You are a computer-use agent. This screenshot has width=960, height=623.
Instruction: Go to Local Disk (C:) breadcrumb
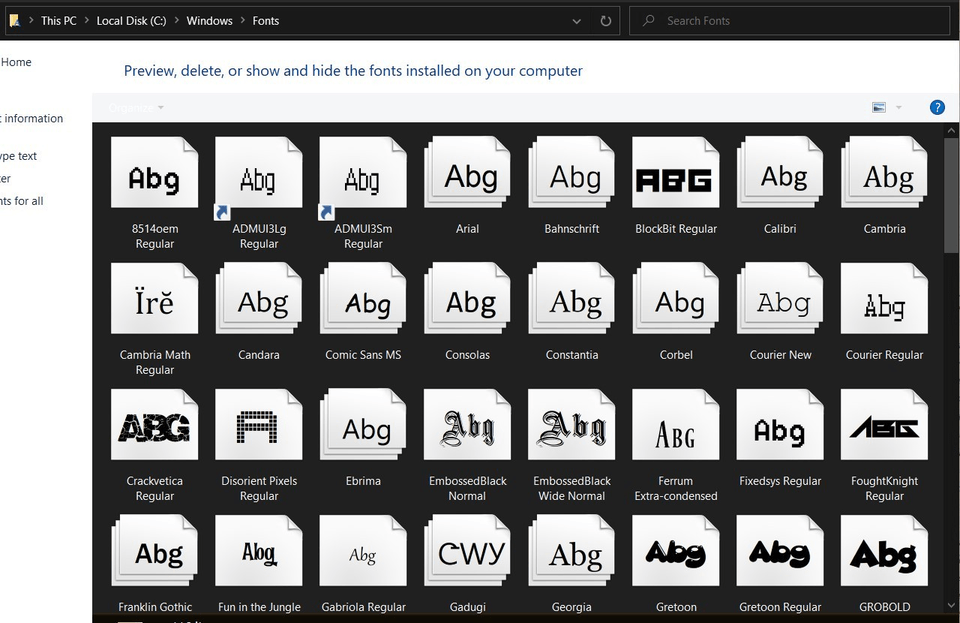pyautogui.click(x=131, y=21)
